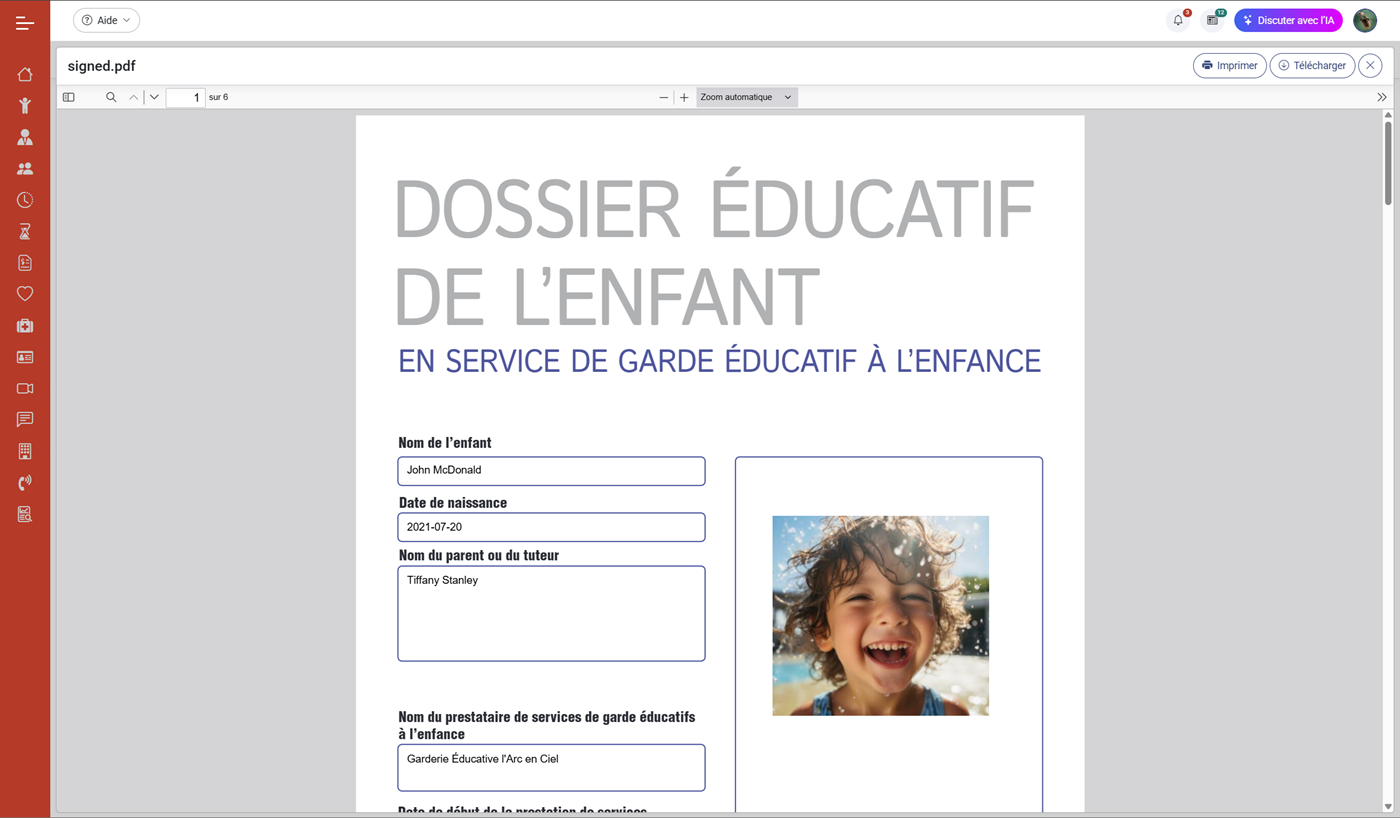1400x818 pixels.
Task: Open the attendance clock sidebar icon
Action: tap(24, 199)
